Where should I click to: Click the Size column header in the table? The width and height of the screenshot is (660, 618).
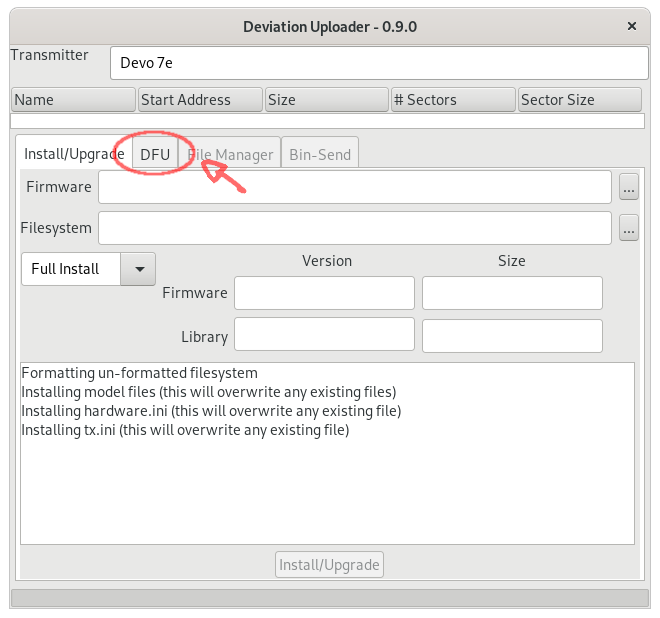(x=327, y=100)
